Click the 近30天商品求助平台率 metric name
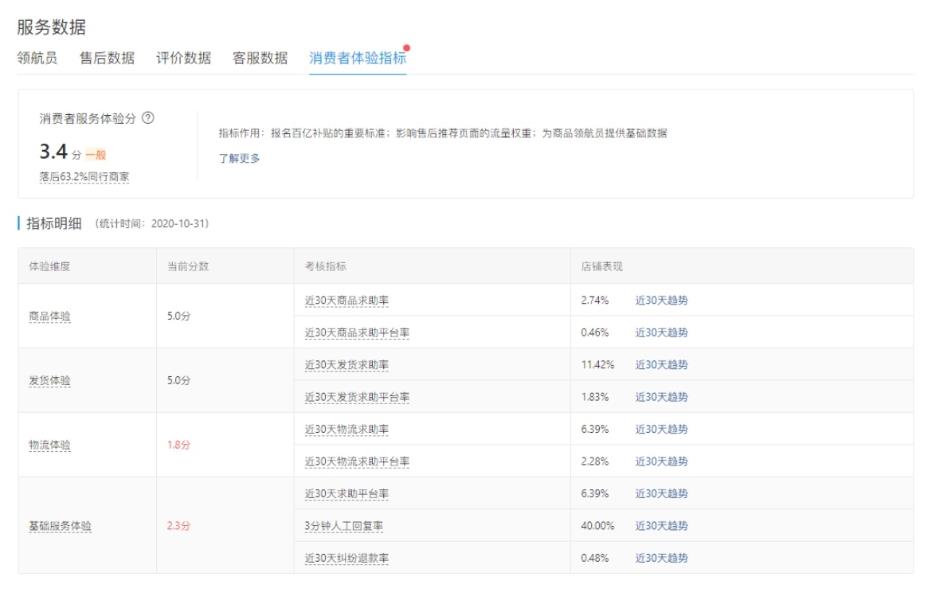Screen dimensions: 930x591 pos(357,333)
